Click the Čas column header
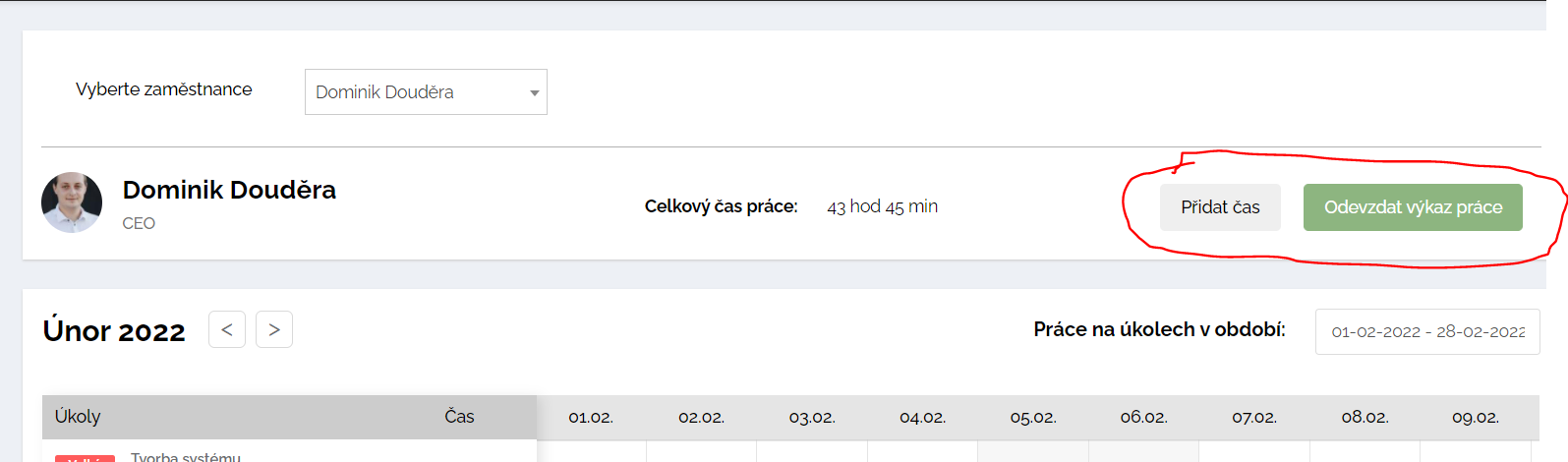 click(459, 416)
